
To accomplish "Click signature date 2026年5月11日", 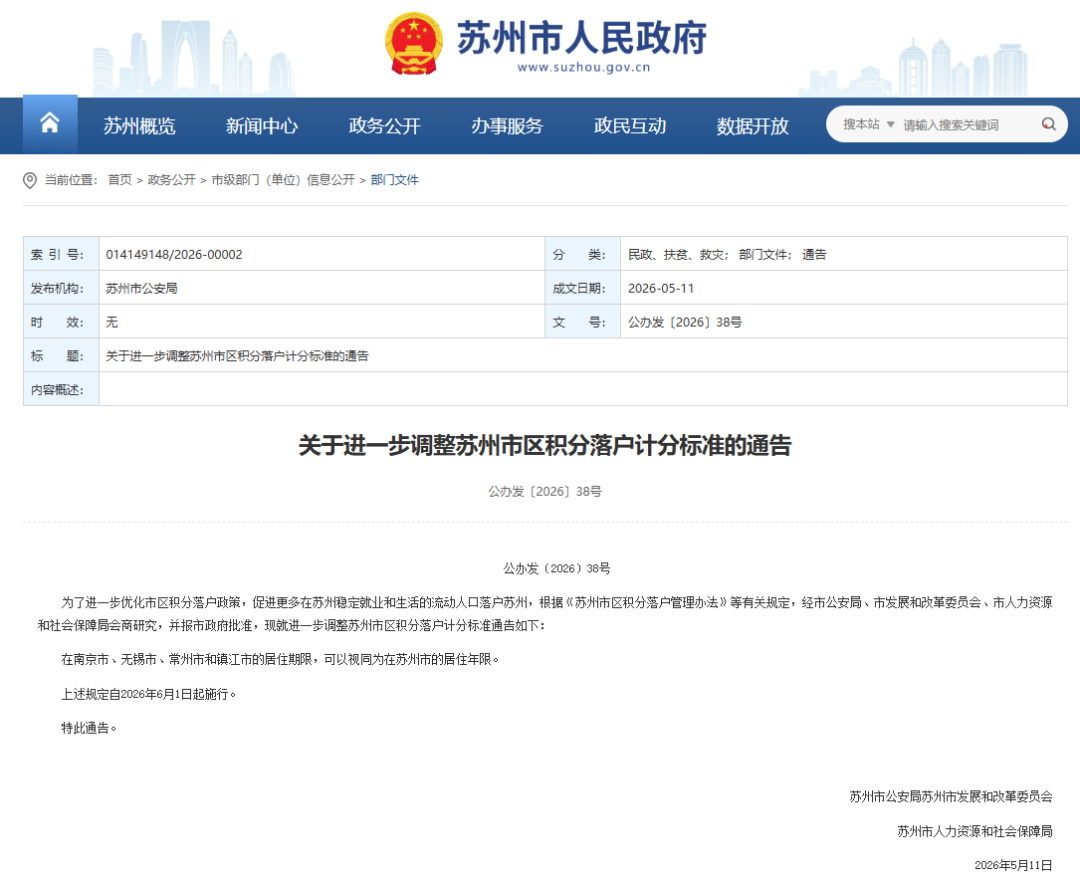I will (x=1013, y=866).
